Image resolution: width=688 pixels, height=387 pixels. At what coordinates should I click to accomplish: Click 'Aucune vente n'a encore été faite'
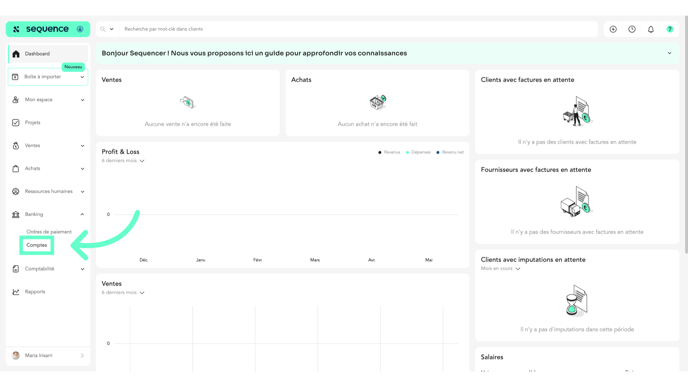click(188, 124)
